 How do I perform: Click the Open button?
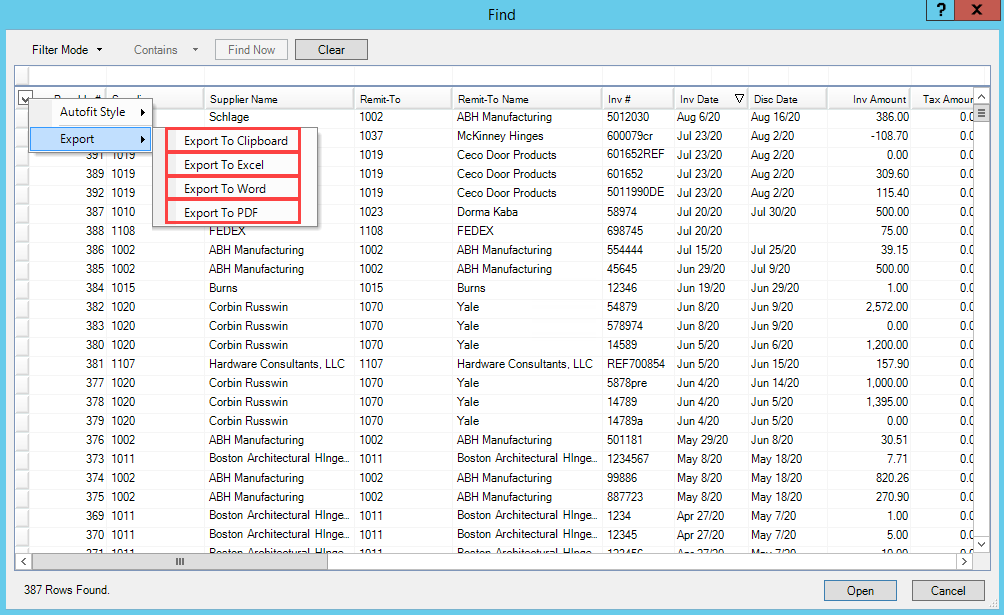coord(860,591)
